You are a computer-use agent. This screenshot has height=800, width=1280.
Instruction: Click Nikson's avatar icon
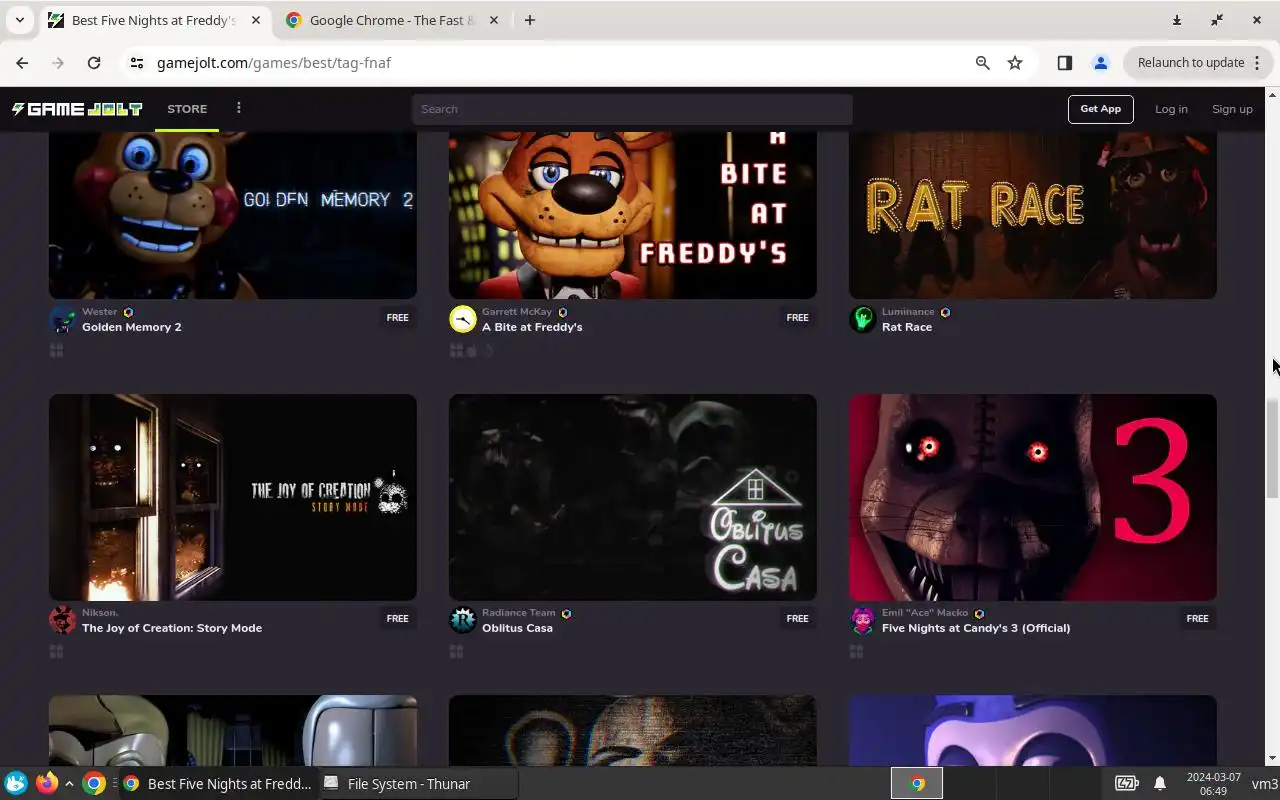tap(62, 620)
